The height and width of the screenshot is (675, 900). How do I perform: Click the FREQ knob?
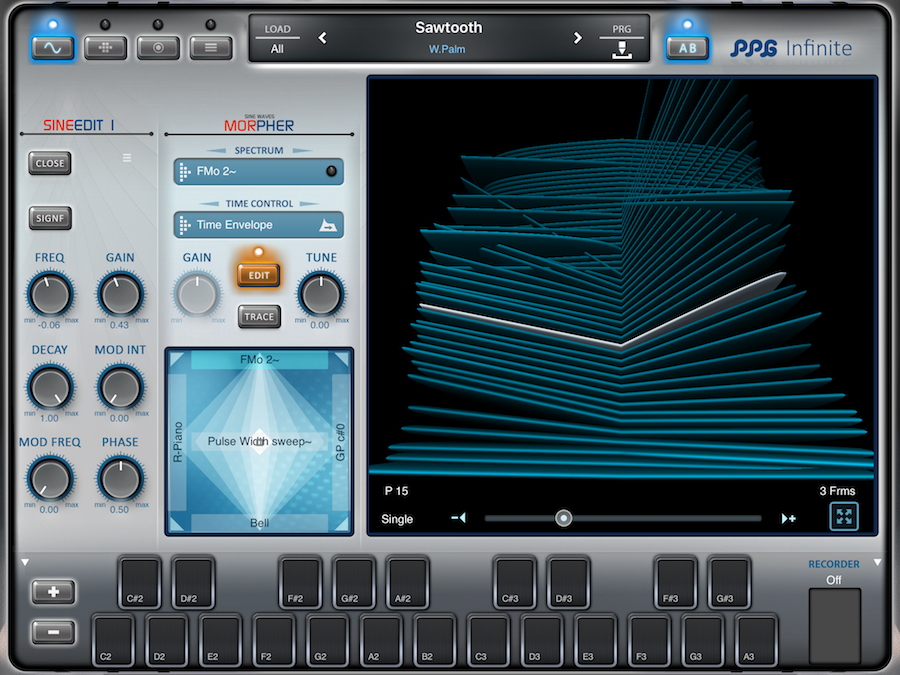click(51, 294)
